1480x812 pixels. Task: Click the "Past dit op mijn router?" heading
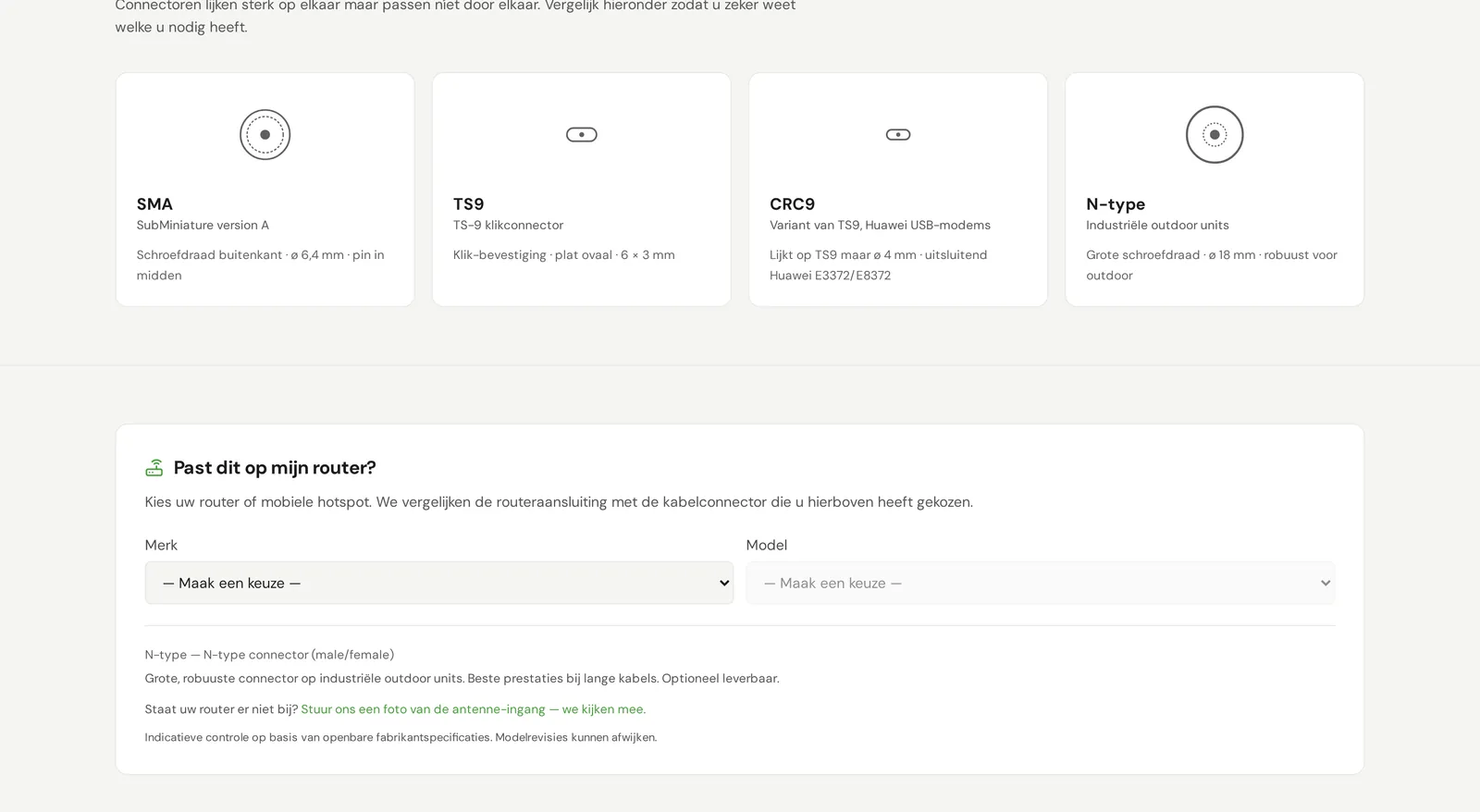(275, 468)
